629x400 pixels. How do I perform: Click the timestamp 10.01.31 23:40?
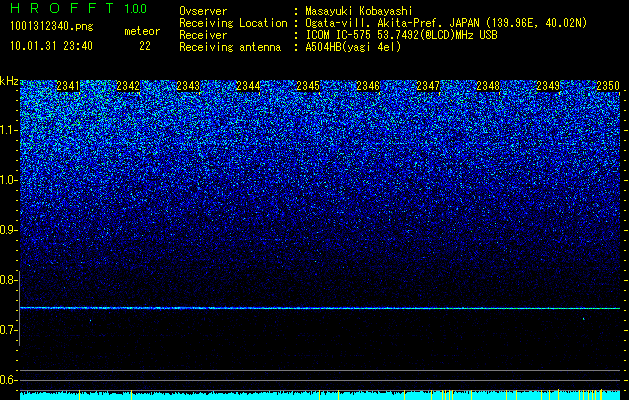click(51, 46)
